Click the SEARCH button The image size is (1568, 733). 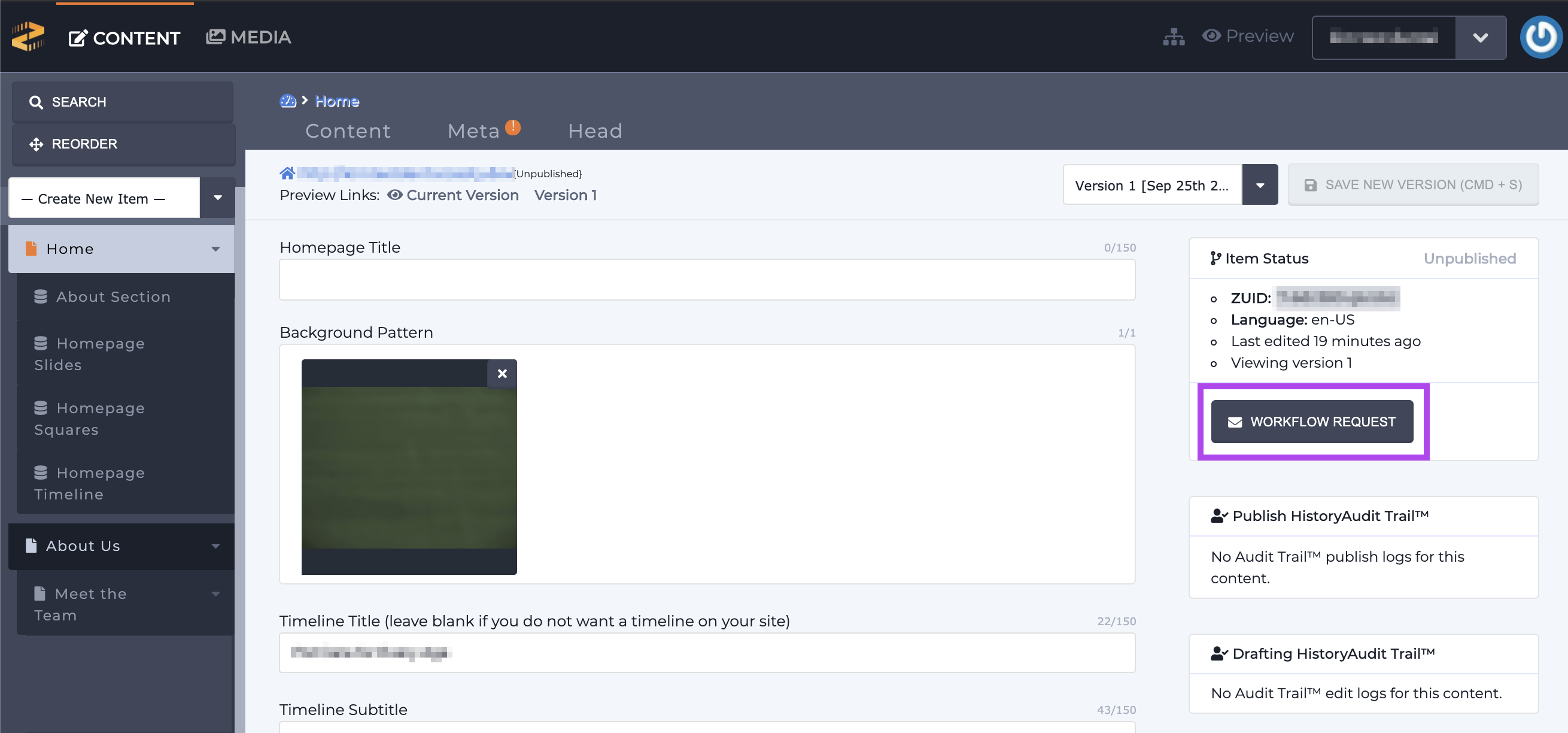122,102
